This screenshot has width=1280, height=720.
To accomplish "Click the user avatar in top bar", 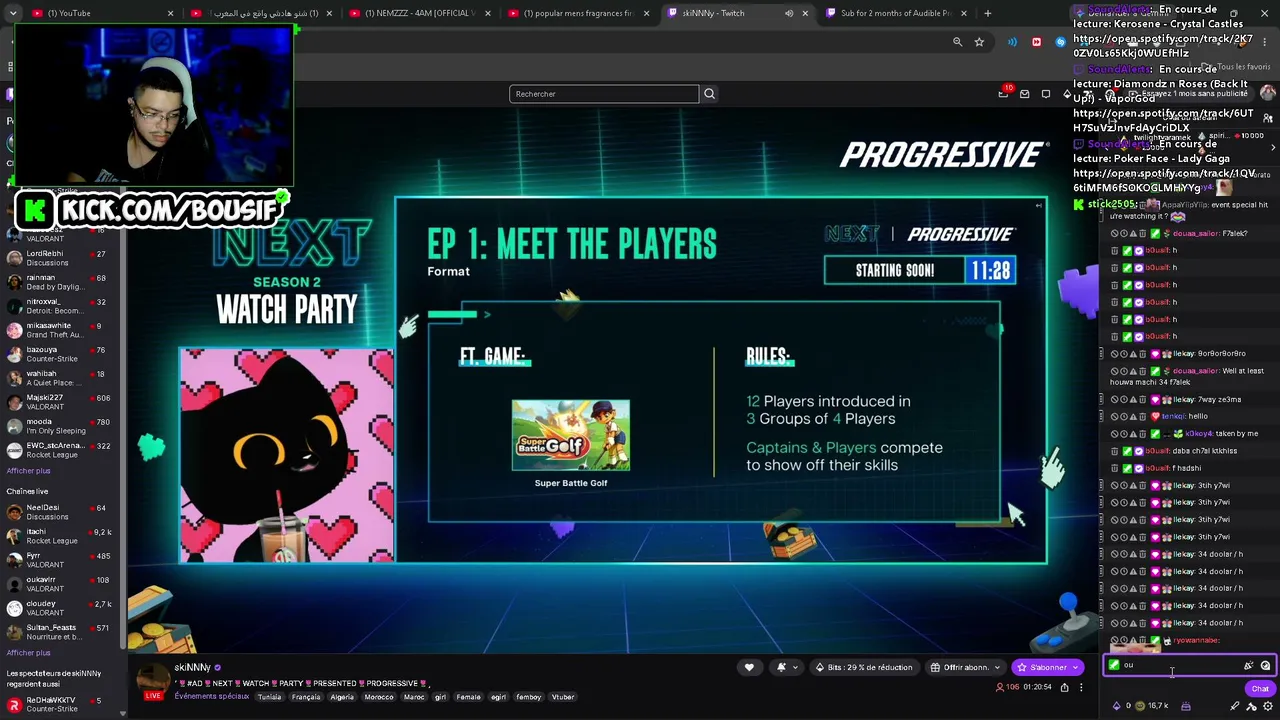I will [1267, 93].
